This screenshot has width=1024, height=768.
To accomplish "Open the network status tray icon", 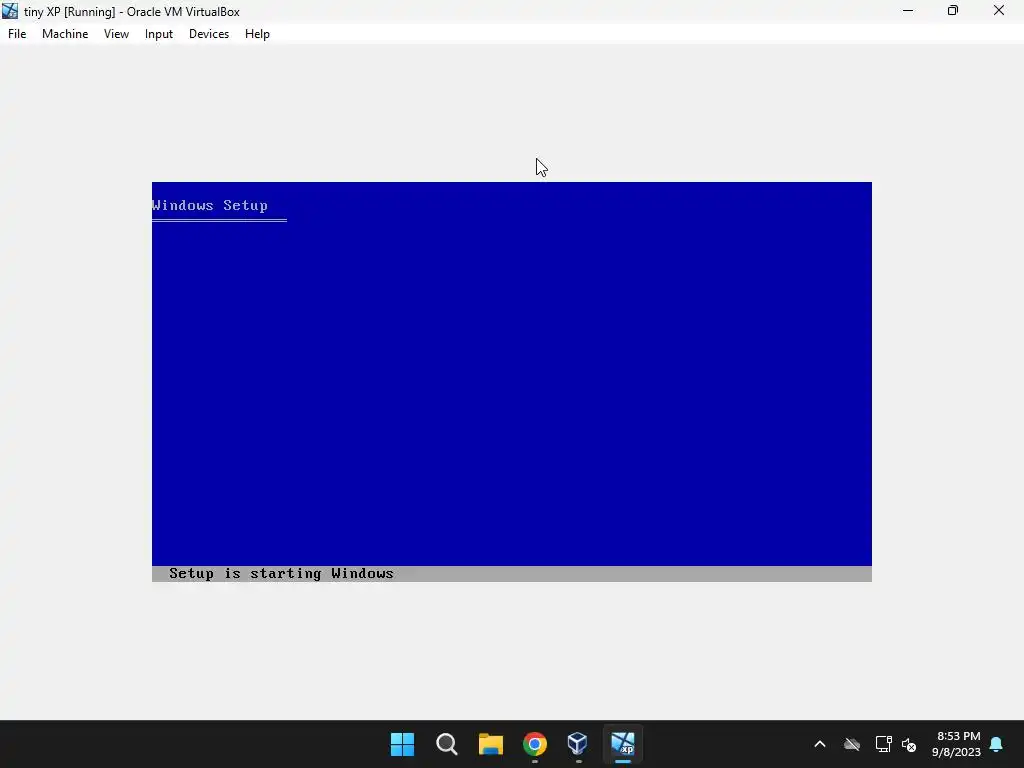I will tap(884, 744).
